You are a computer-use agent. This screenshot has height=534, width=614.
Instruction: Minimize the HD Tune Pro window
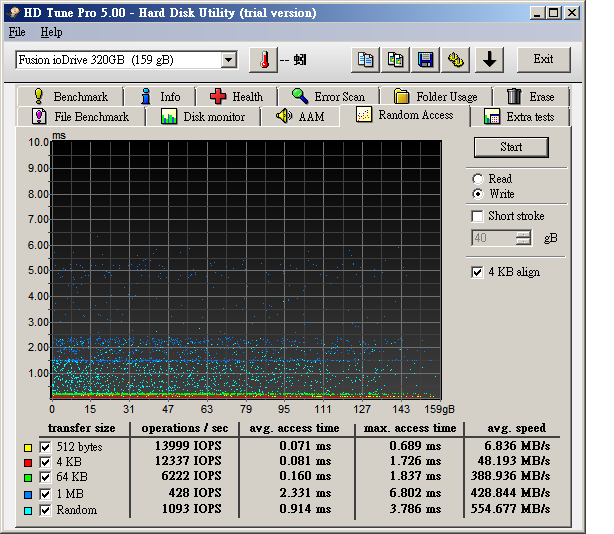click(x=537, y=13)
